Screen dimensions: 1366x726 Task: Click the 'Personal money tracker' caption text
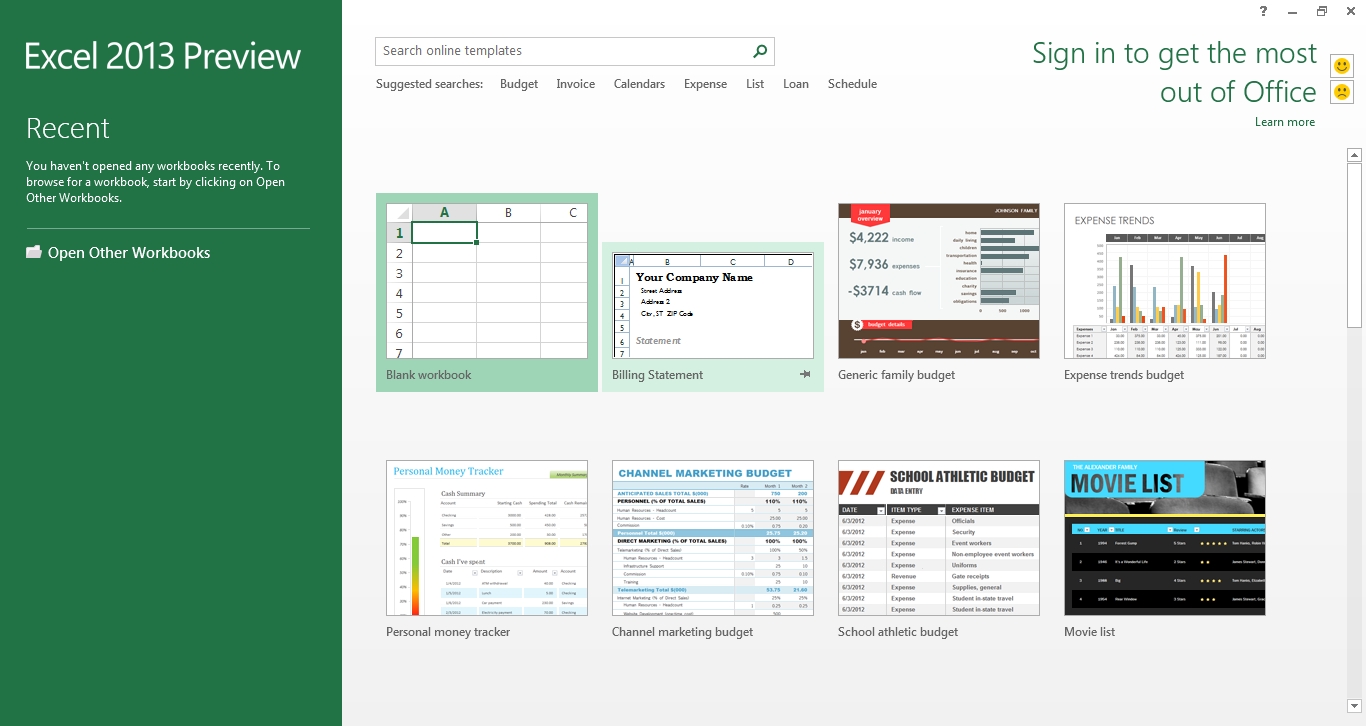[x=448, y=632]
